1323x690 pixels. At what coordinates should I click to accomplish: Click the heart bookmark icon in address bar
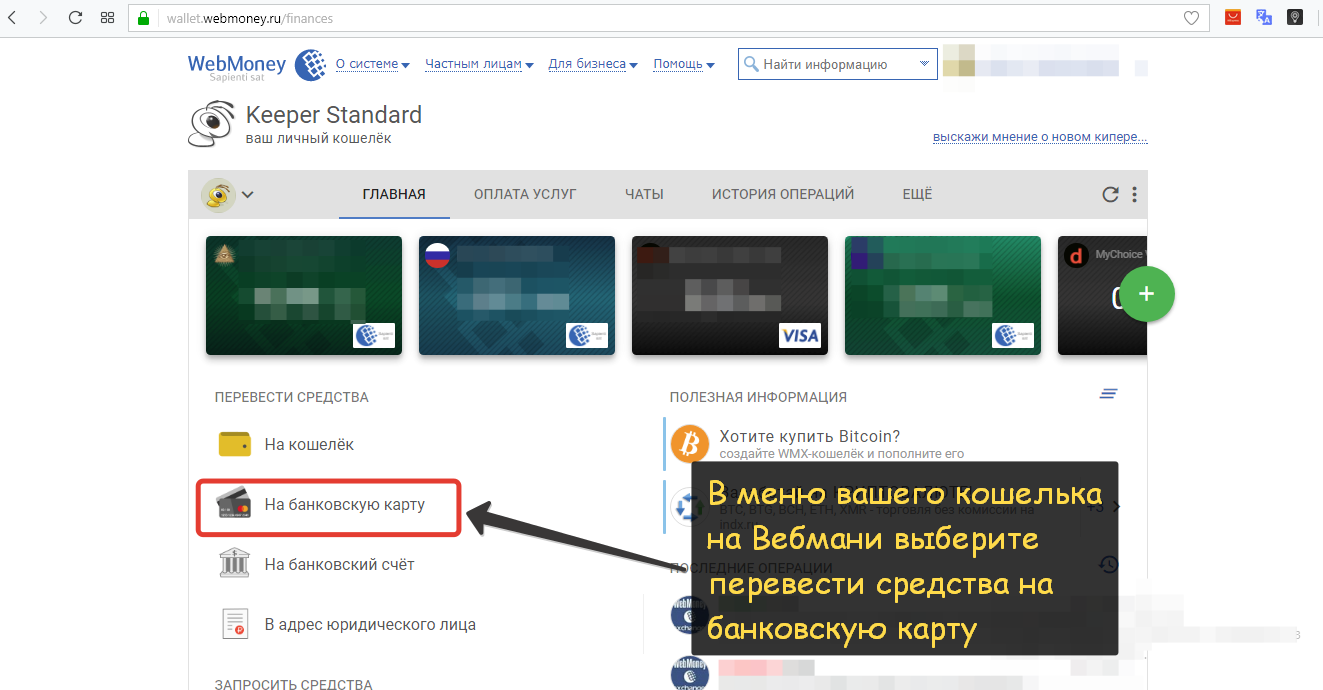[x=1191, y=18]
